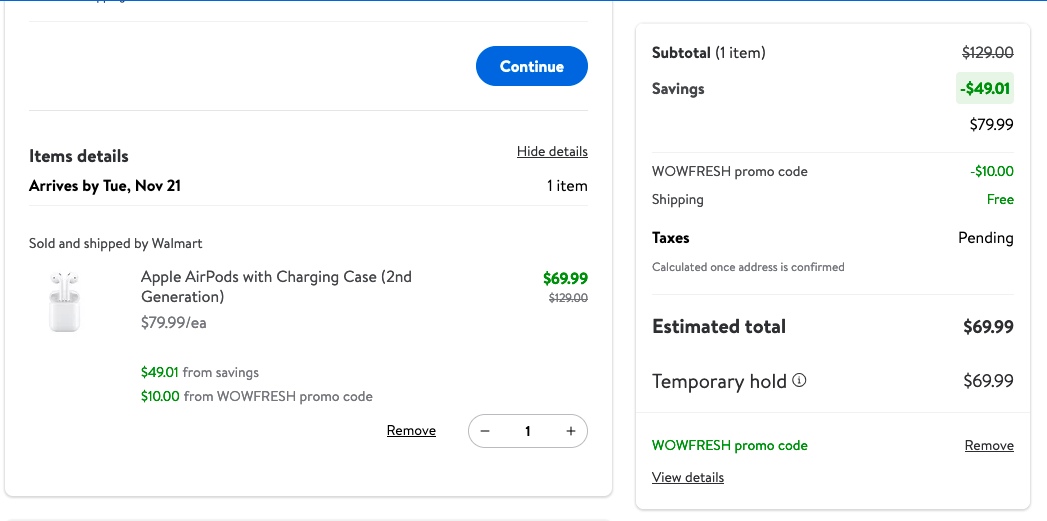The image size is (1047, 521).
Task: Click the Arrives by Tue, Nov 21 text
Action: [x=105, y=186]
